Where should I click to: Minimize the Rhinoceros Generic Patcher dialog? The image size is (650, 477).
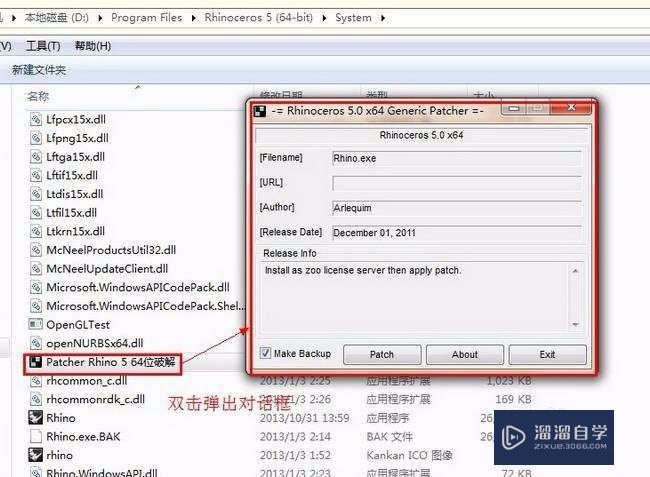coord(514,109)
